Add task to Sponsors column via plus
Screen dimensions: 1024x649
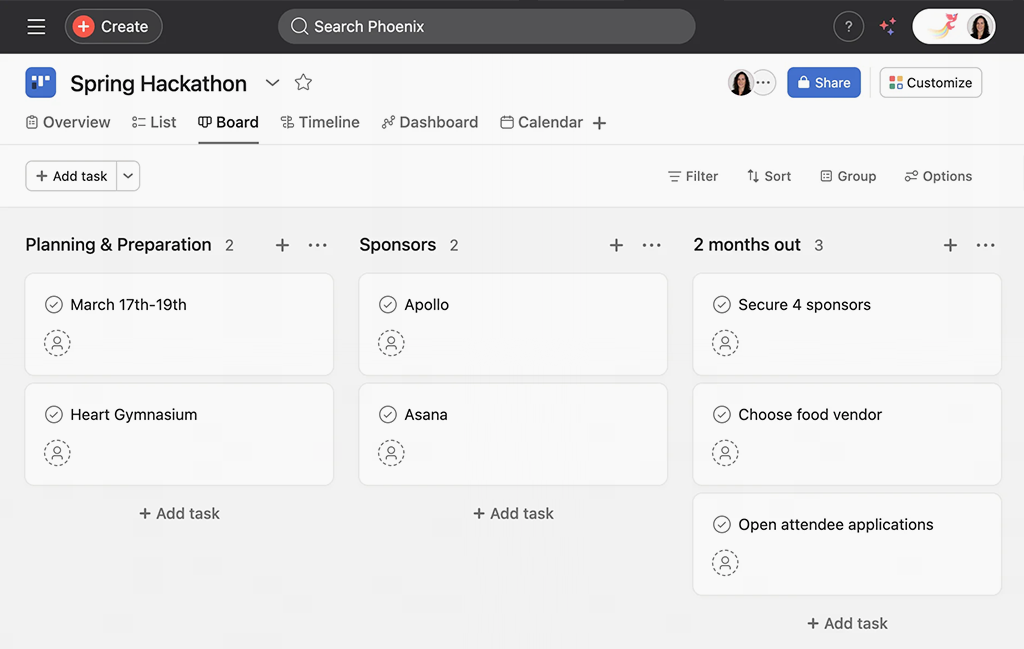point(616,245)
